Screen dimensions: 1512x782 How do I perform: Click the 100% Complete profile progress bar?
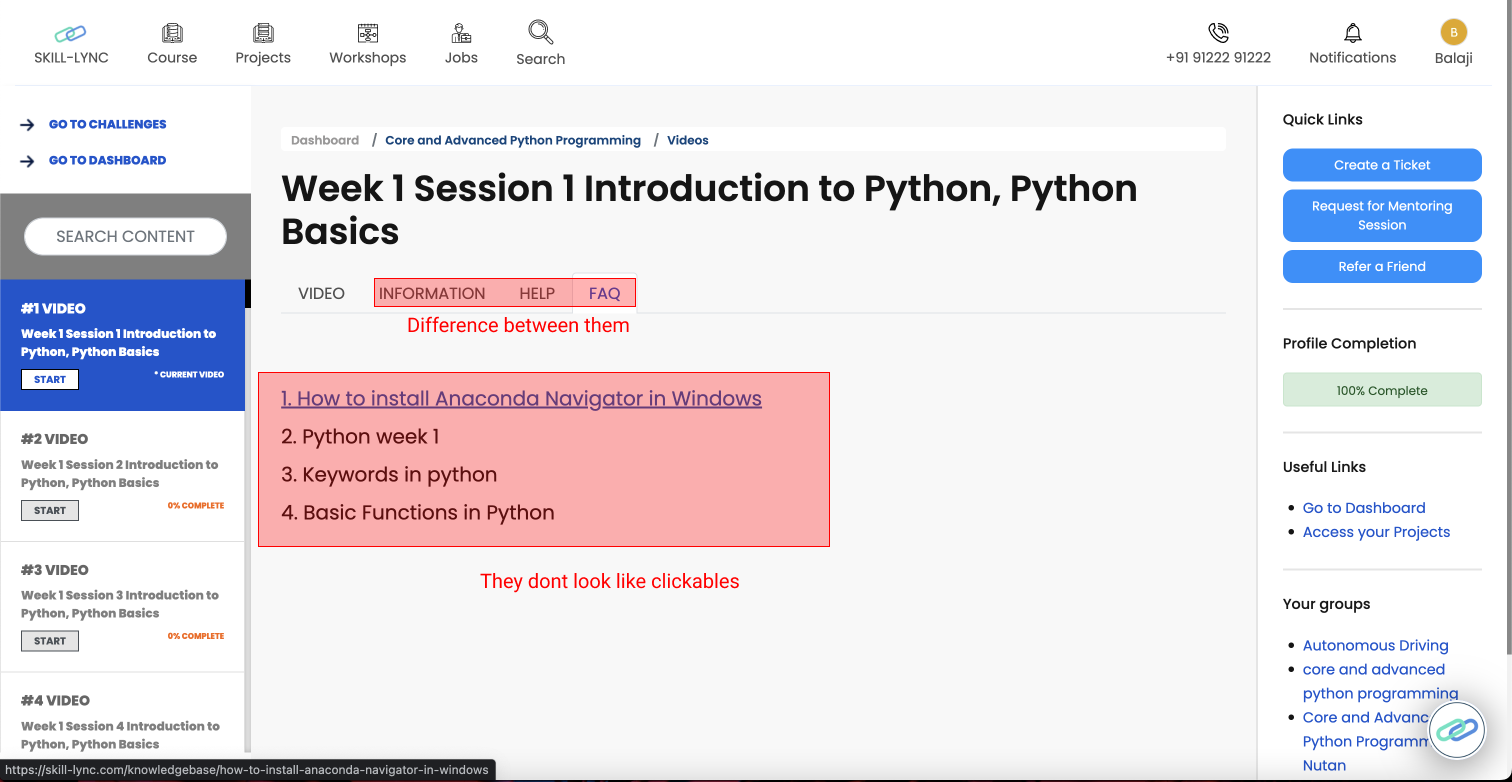(x=1382, y=390)
